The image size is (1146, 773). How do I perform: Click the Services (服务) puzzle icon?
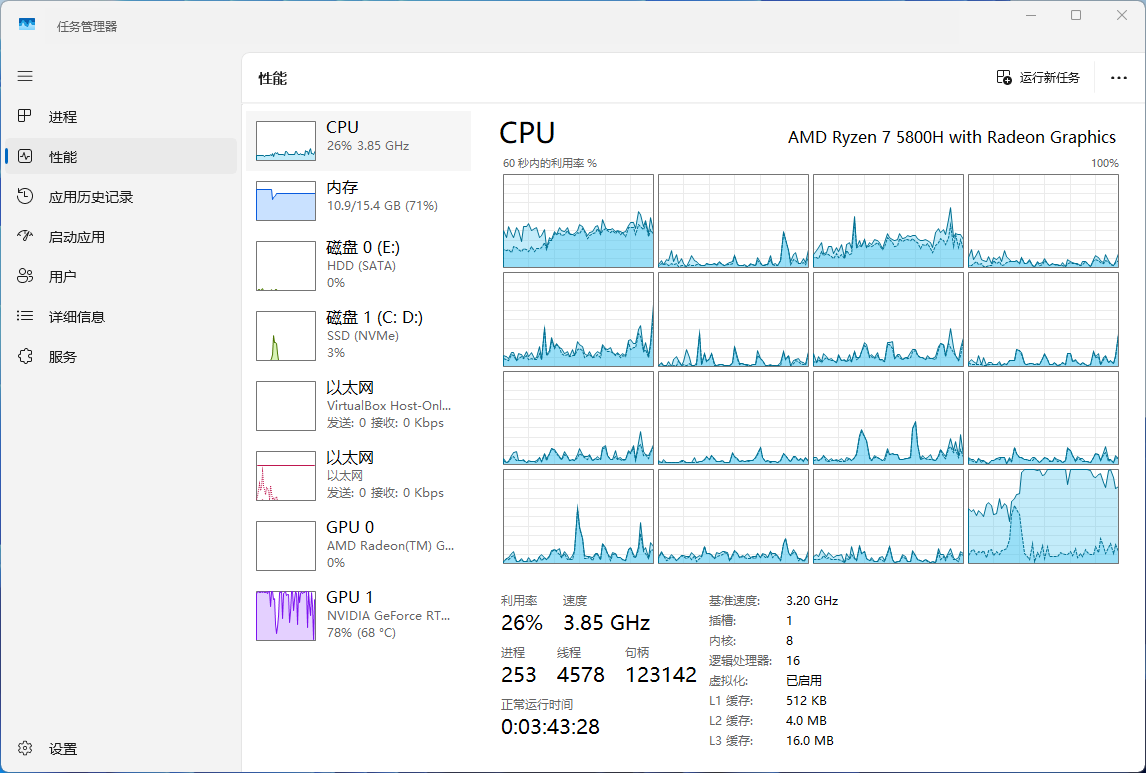coord(25,357)
